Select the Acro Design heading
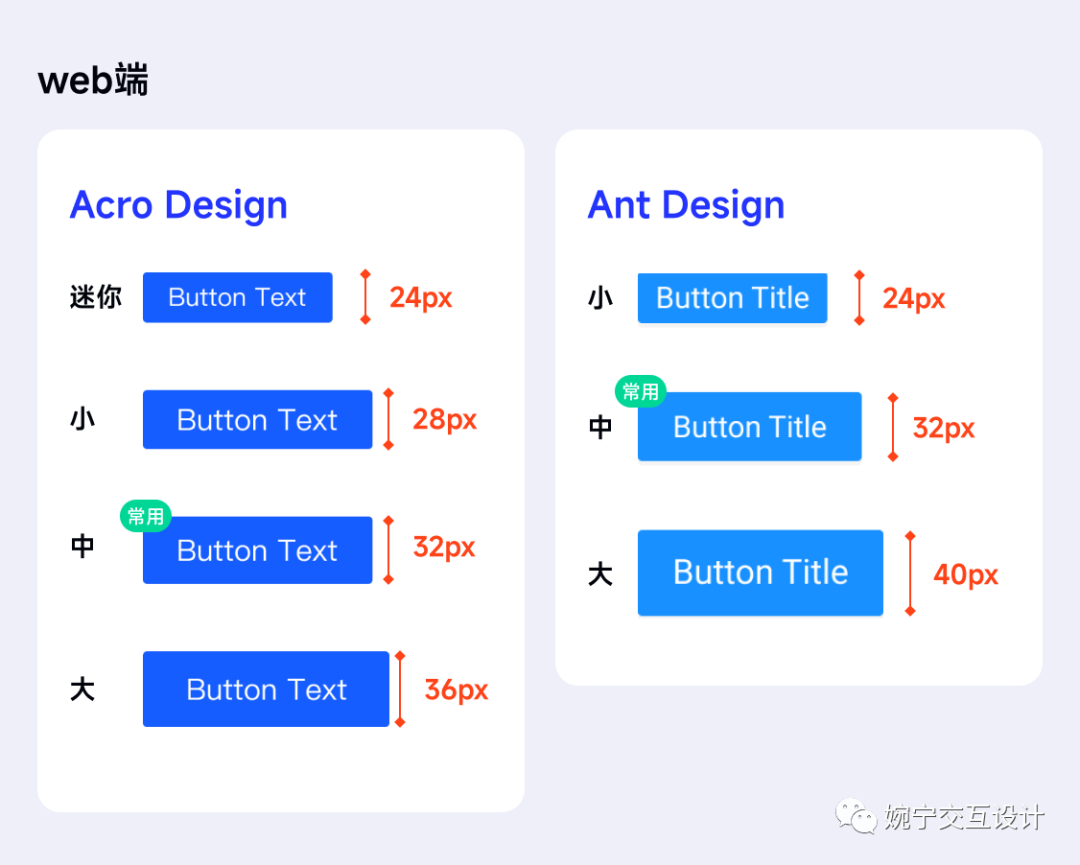This screenshot has height=865, width=1080. [178, 205]
